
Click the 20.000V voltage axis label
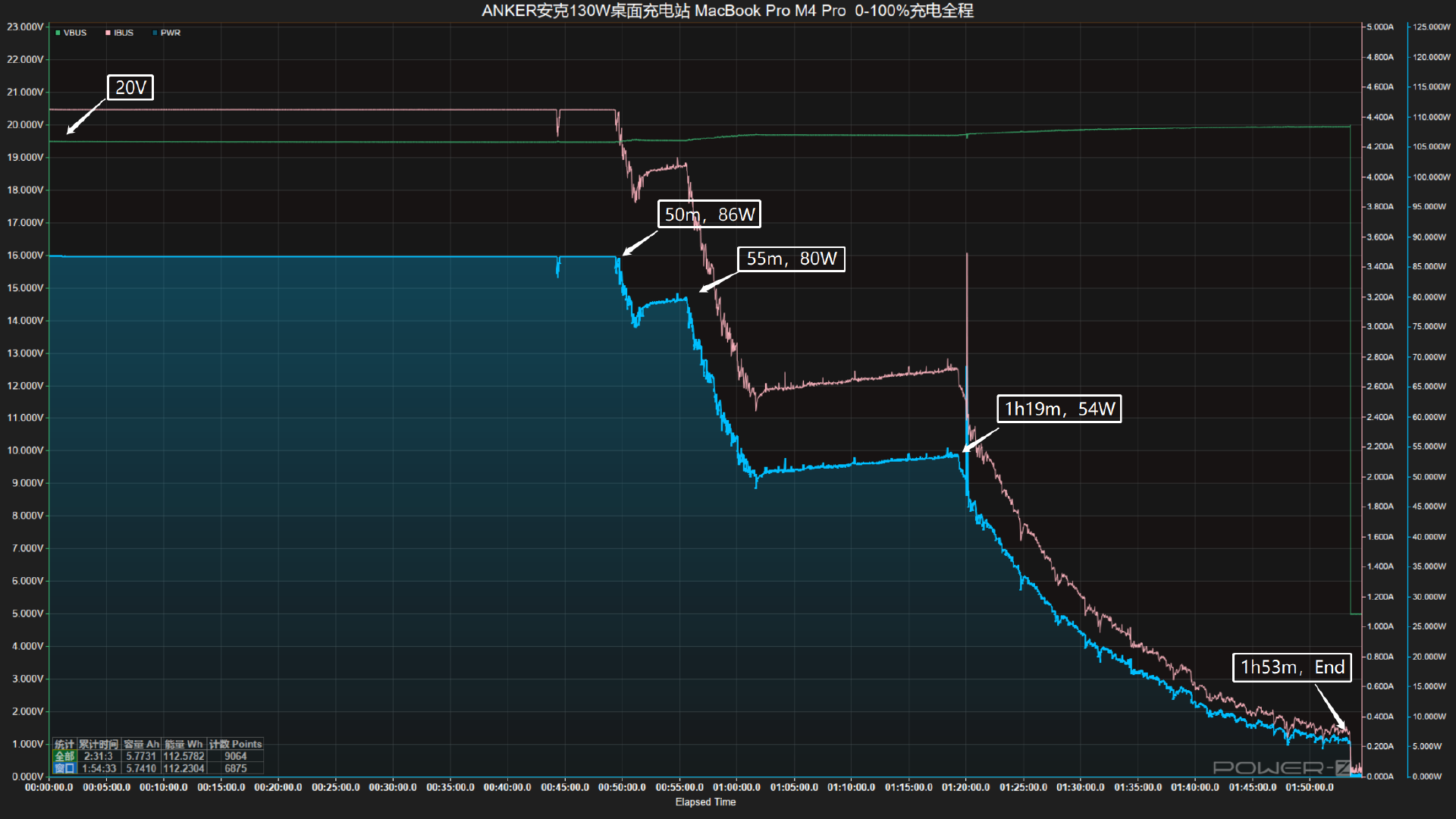pyautogui.click(x=25, y=124)
